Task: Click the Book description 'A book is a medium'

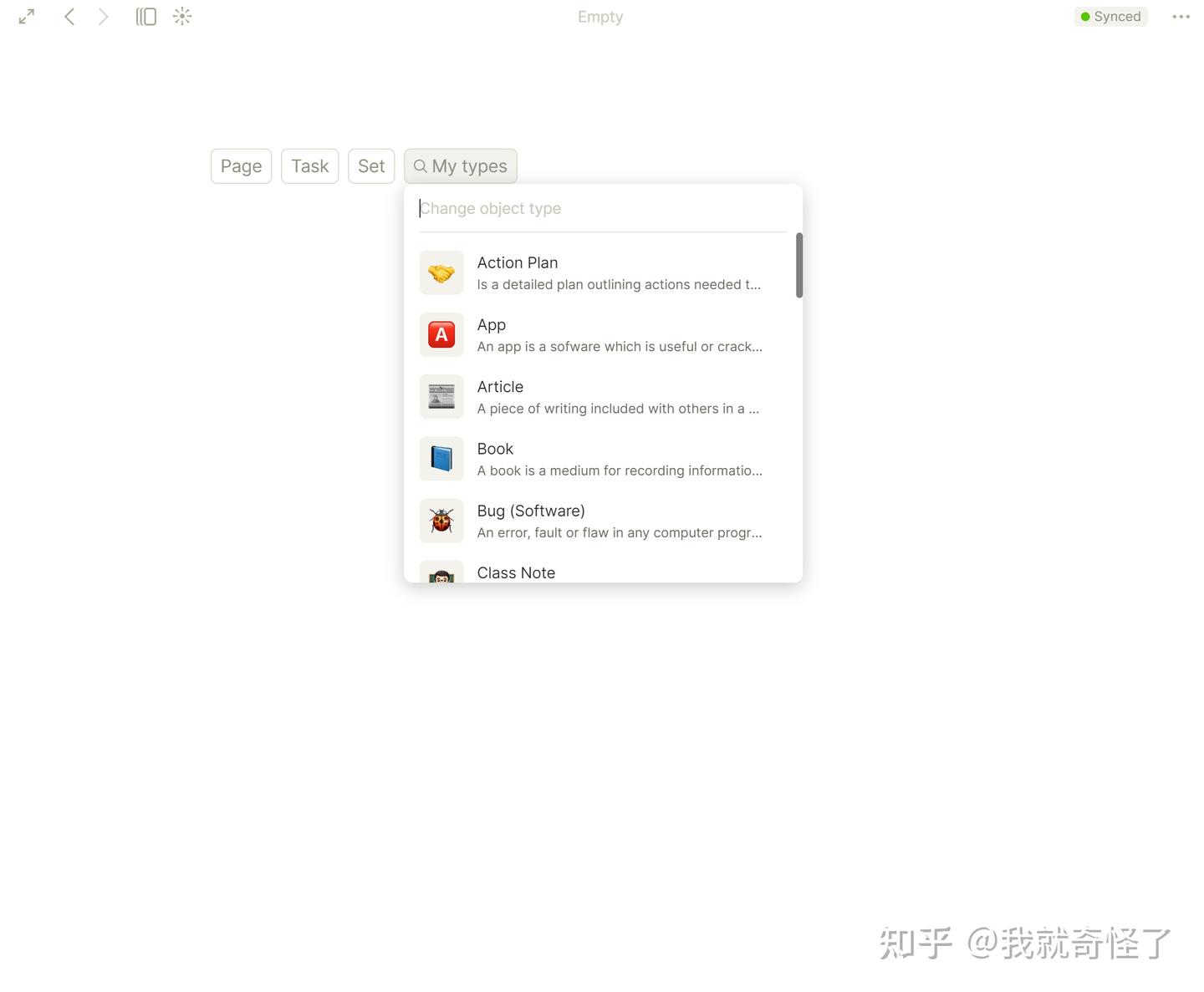Action: (620, 470)
